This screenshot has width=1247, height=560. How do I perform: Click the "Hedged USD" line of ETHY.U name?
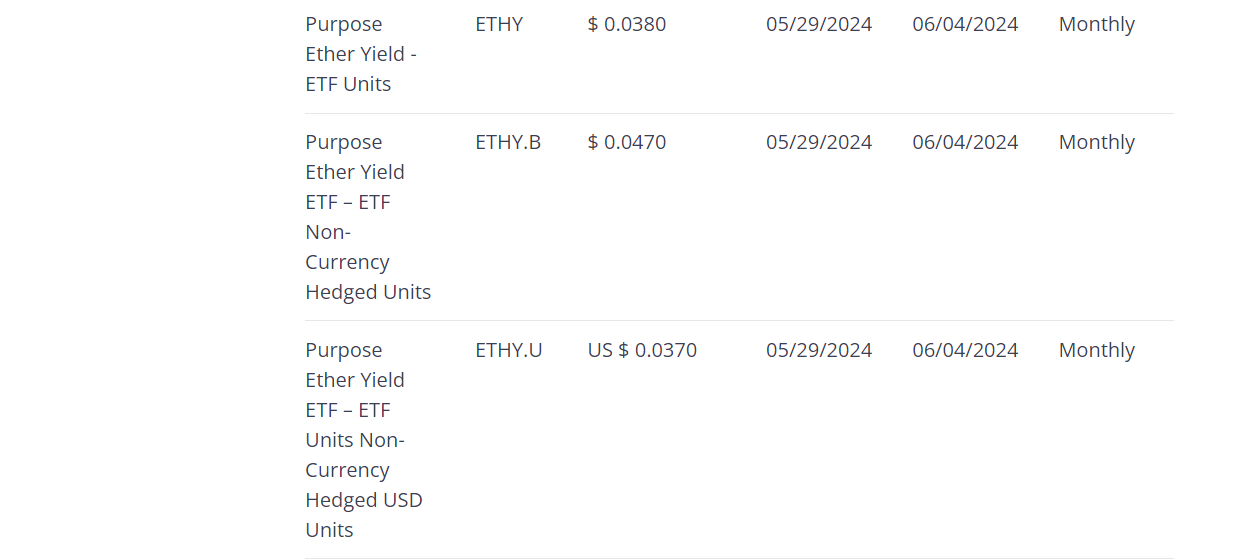coord(364,500)
